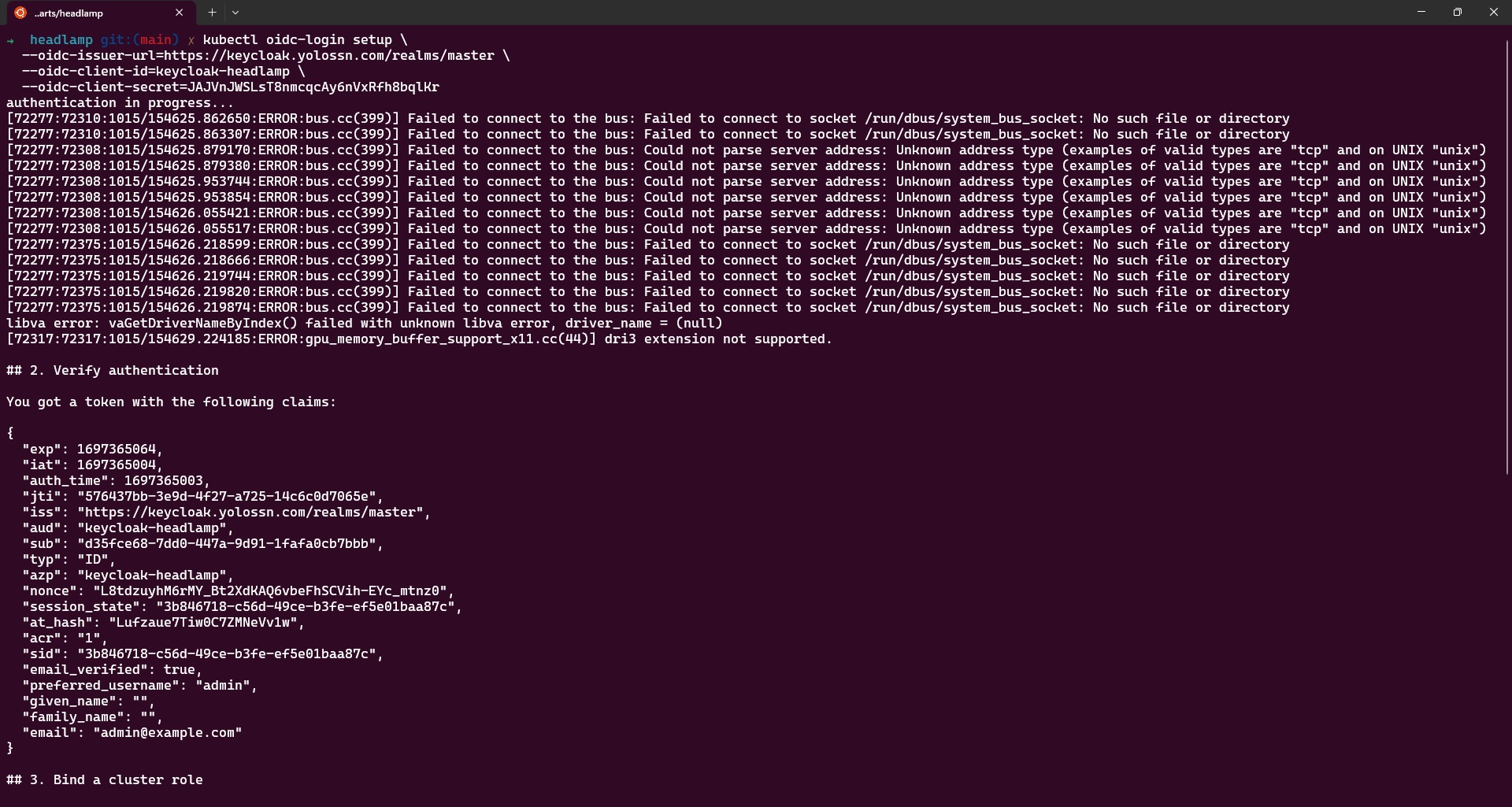Click the dri3 extension not supported message
This screenshot has width=1512, height=807.
point(717,339)
